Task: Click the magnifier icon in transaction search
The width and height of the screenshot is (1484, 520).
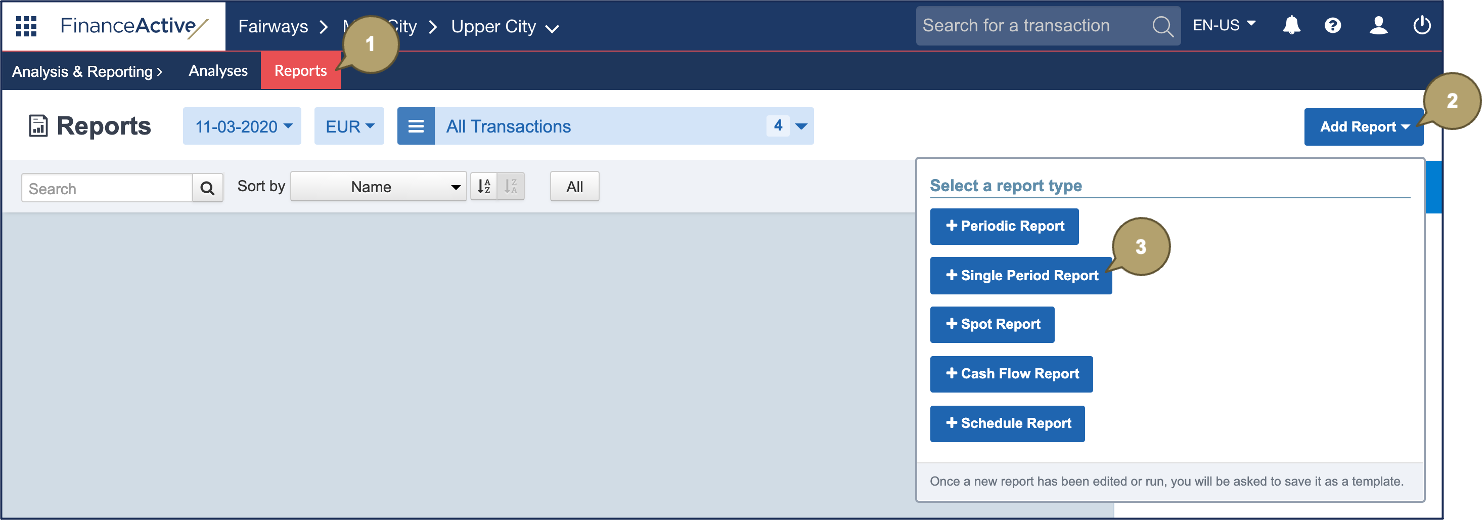Action: click(1162, 26)
